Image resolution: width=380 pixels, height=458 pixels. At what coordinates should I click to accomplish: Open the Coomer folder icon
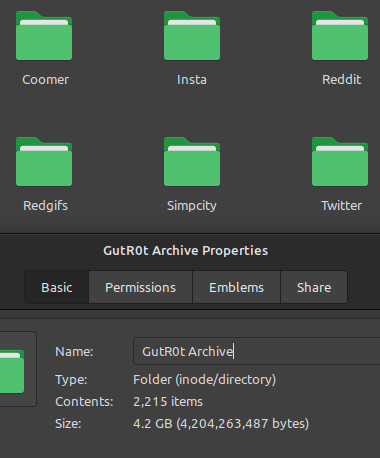coord(44,36)
